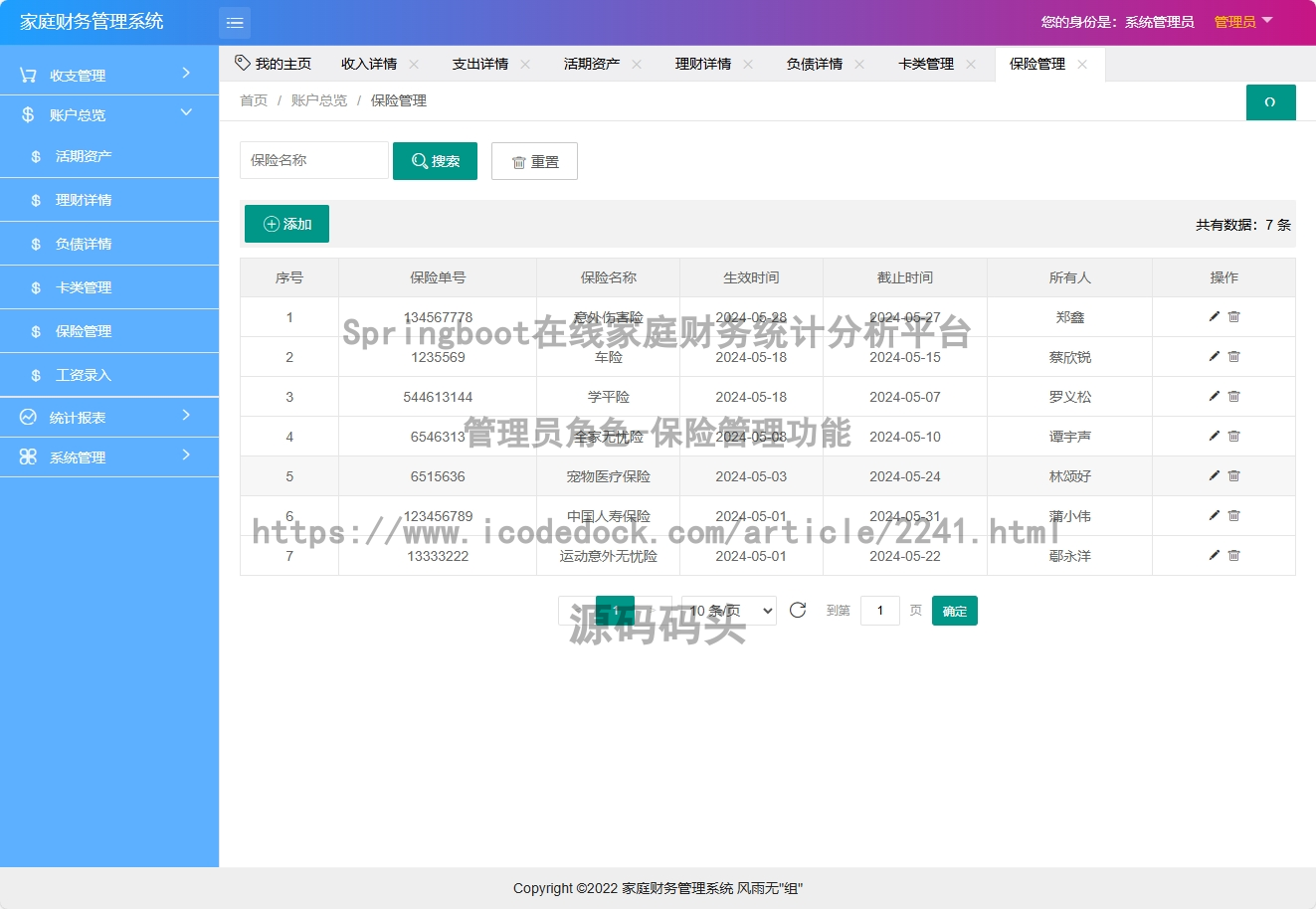Click the 账户总览 breadcrumb link

coord(319,100)
